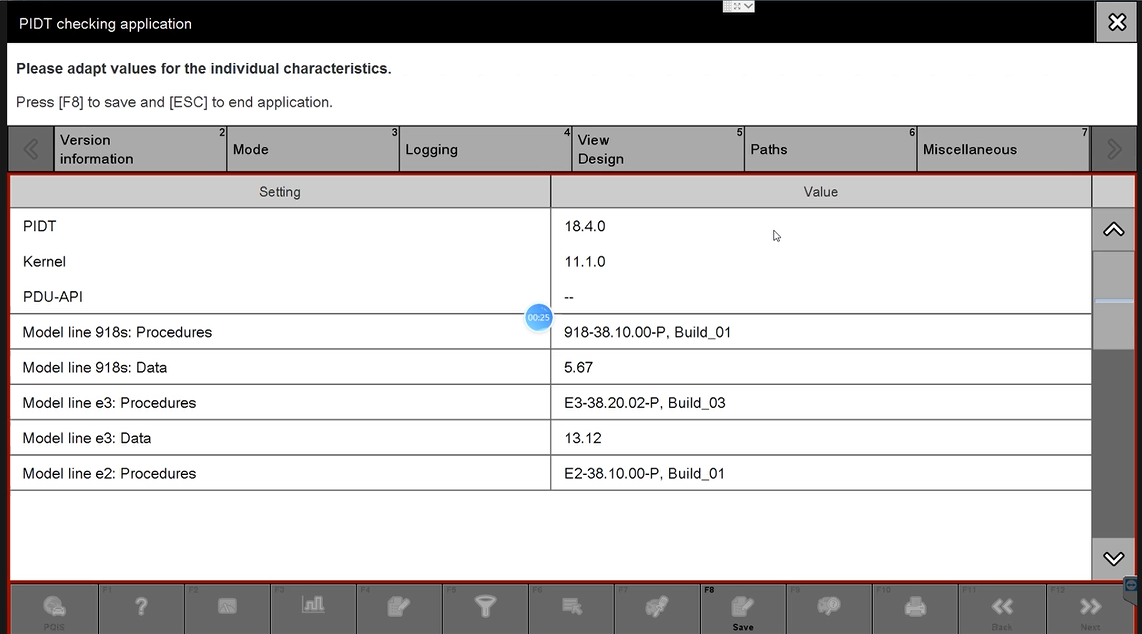Close the PIDT checking application window

[x=1117, y=22]
